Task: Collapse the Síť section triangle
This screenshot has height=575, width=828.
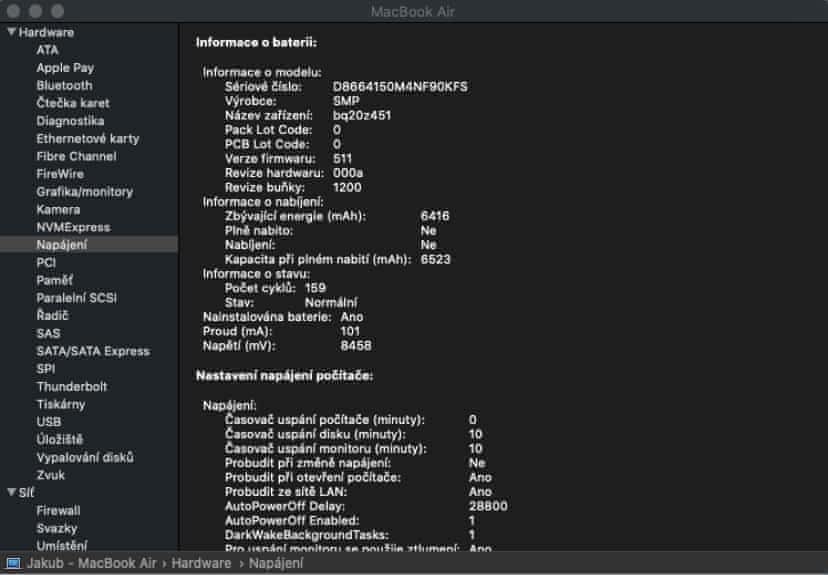Action: [x=10, y=492]
